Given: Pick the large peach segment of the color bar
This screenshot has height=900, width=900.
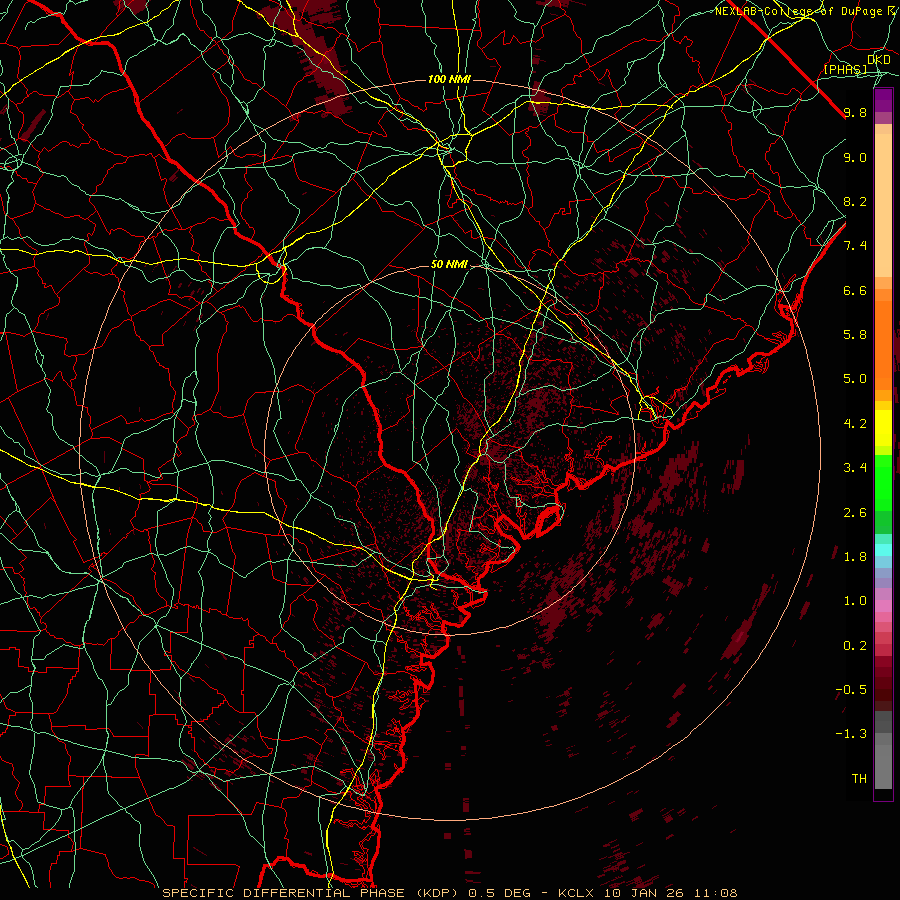Looking at the screenshot, I should [883, 205].
